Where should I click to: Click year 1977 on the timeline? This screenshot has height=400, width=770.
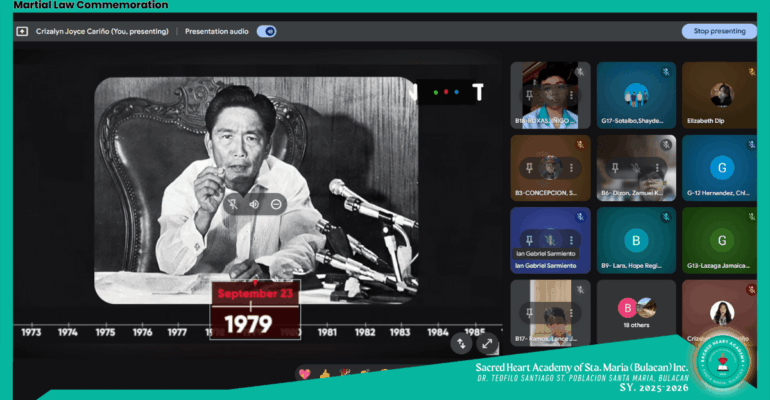pyautogui.click(x=177, y=332)
